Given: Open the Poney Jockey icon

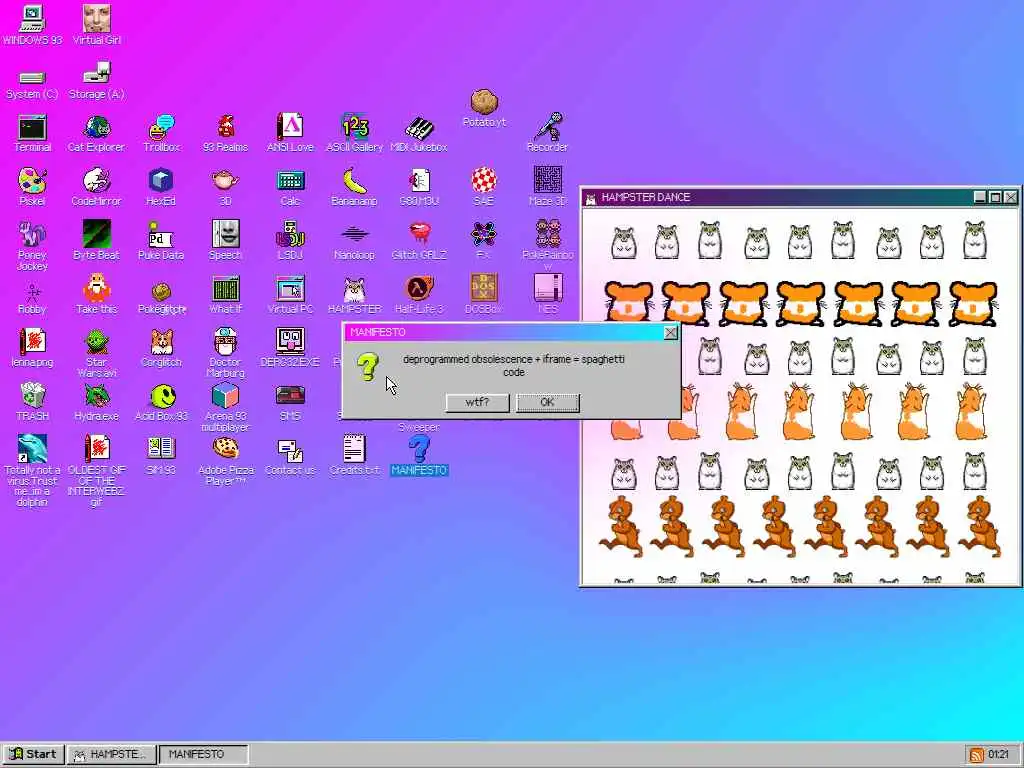Looking at the screenshot, I should [x=31, y=246].
